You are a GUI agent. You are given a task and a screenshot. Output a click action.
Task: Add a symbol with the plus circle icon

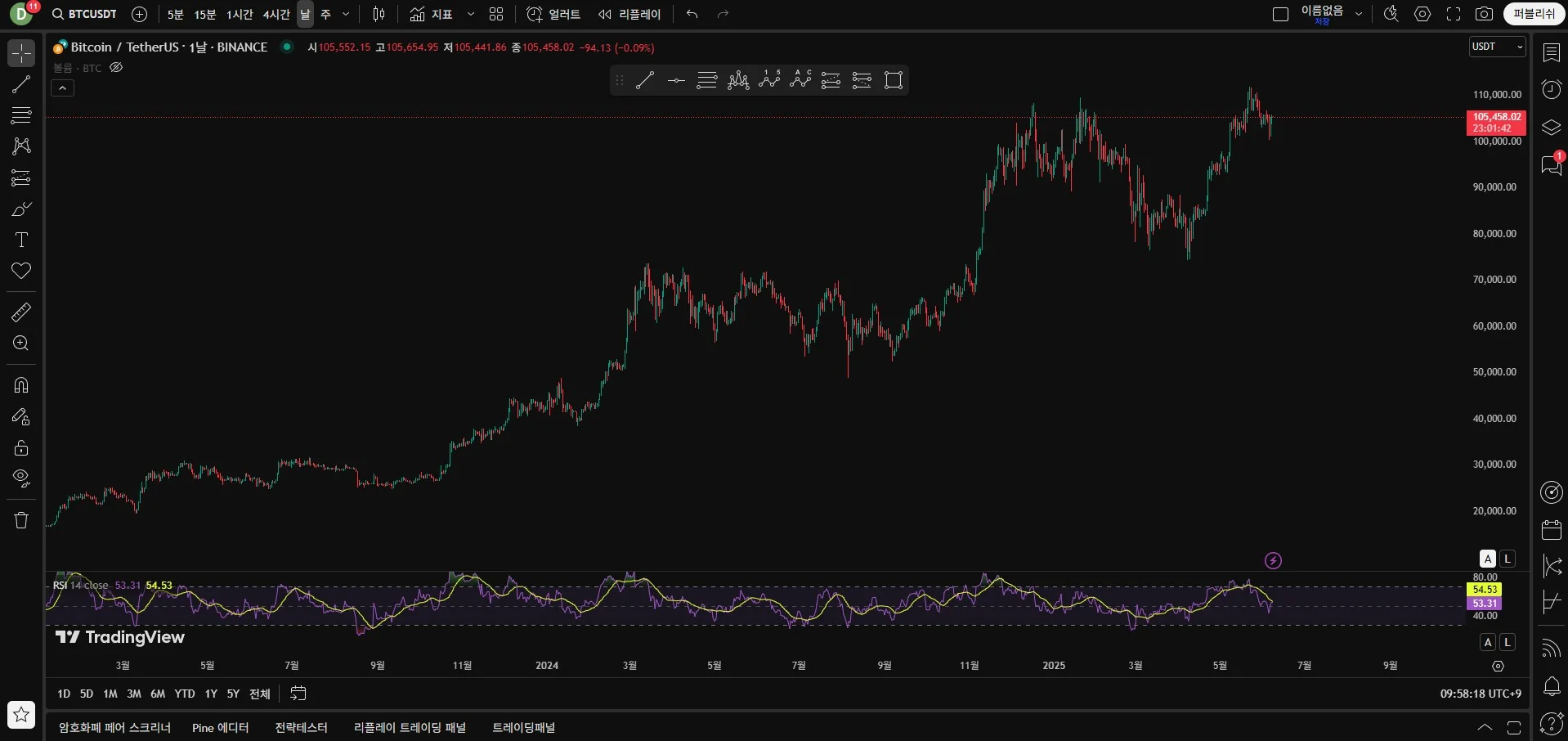coord(140,14)
